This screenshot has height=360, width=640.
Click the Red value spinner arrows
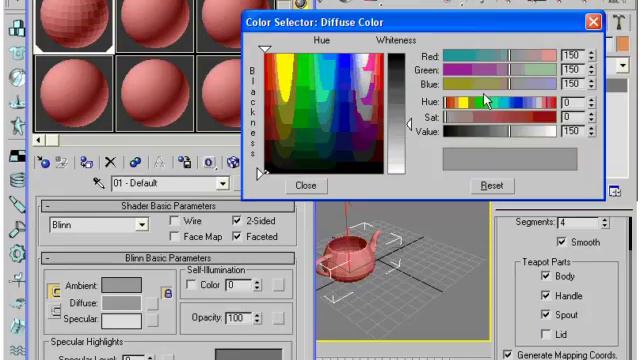point(592,56)
